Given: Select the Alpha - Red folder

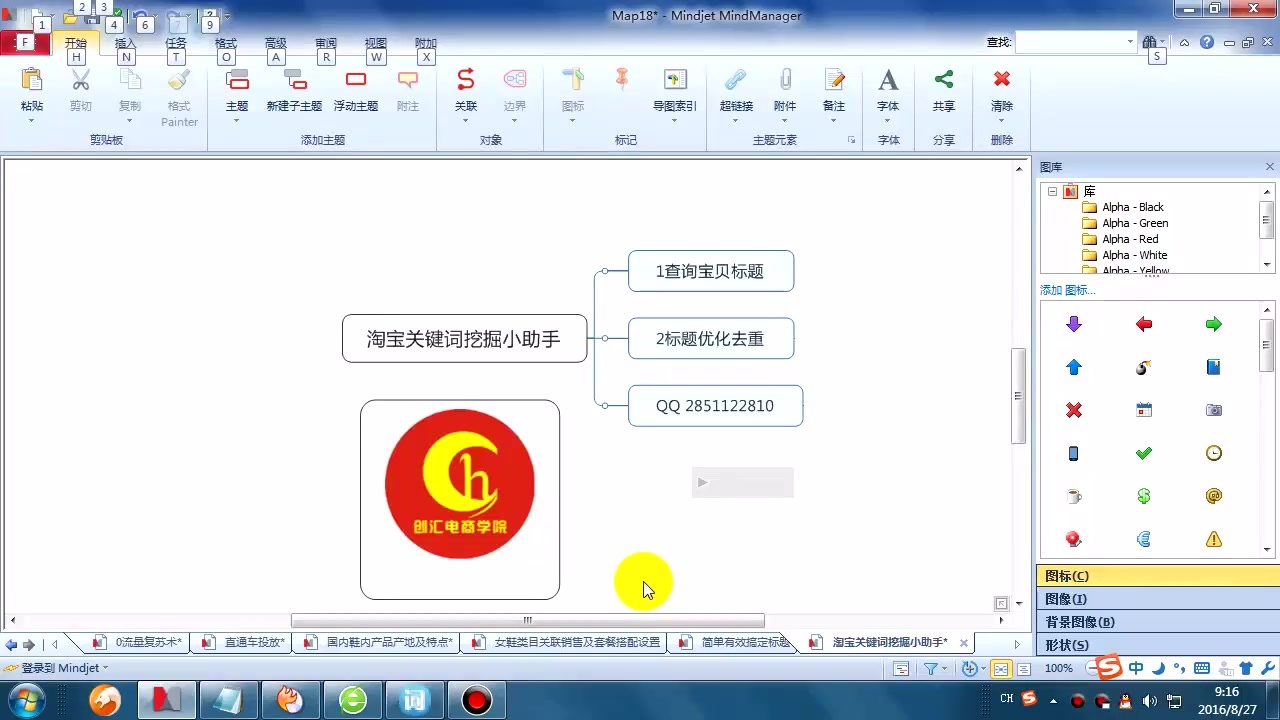Looking at the screenshot, I should tap(1130, 239).
